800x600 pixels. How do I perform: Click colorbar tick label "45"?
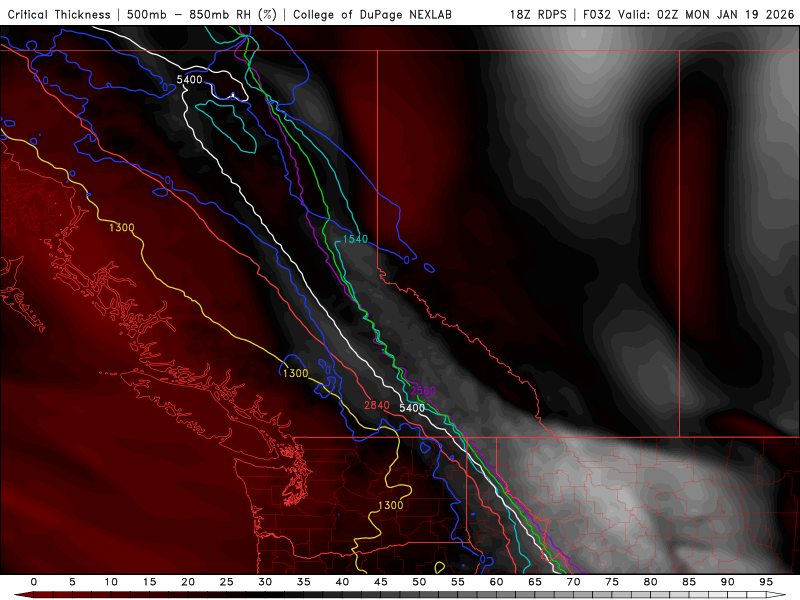[381, 582]
